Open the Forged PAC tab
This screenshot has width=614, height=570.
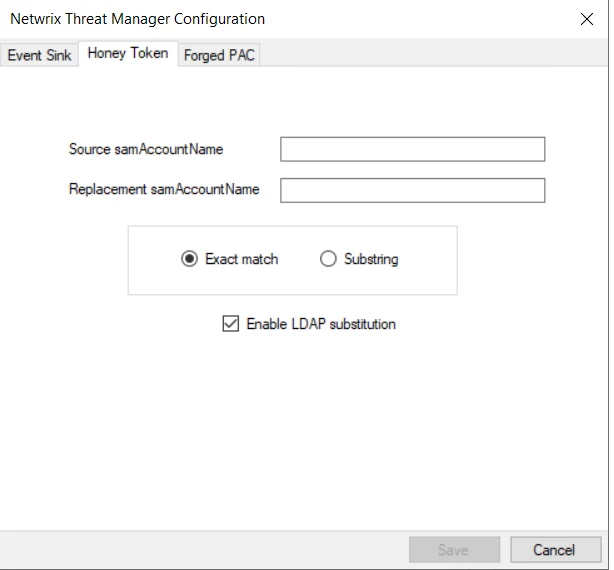pyautogui.click(x=219, y=55)
